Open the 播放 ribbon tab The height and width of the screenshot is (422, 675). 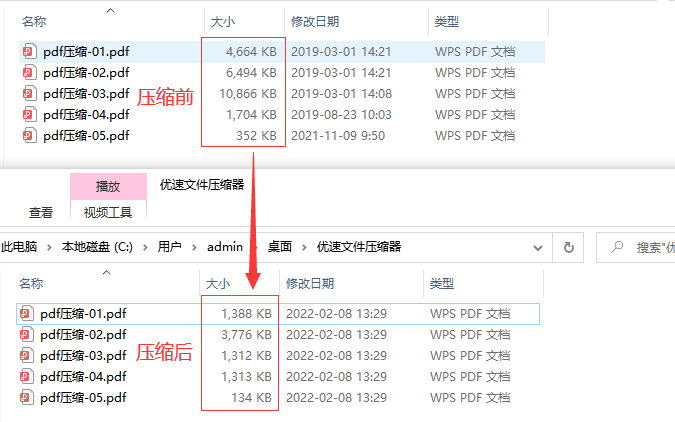coord(108,186)
